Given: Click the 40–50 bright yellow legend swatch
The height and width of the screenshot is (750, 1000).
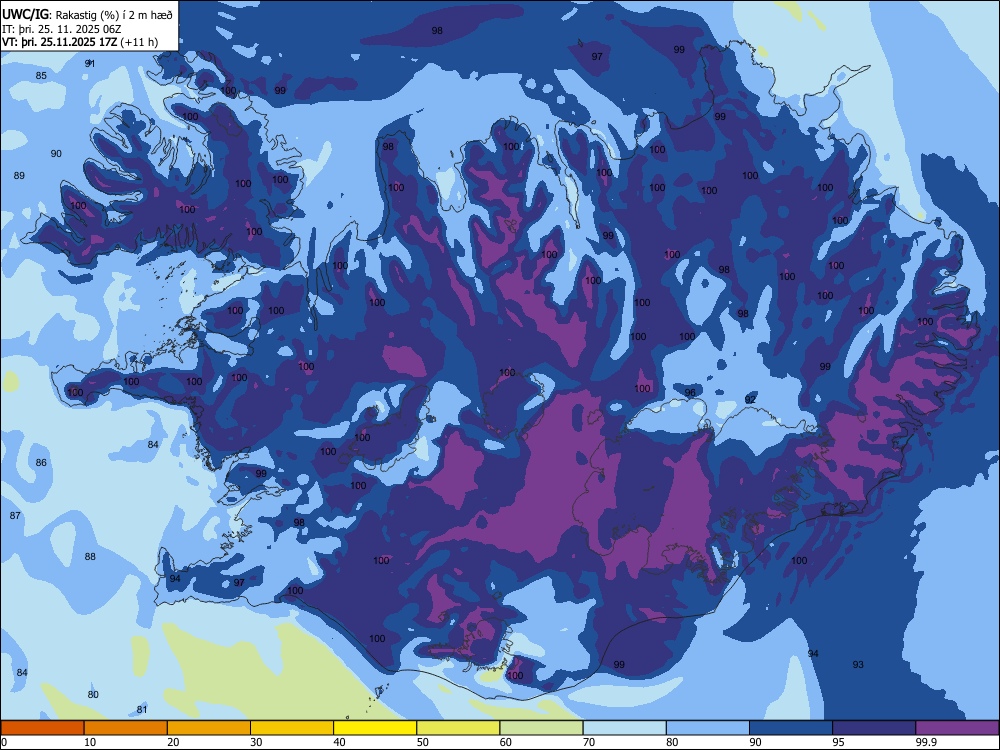Looking at the screenshot, I should pos(375,728).
